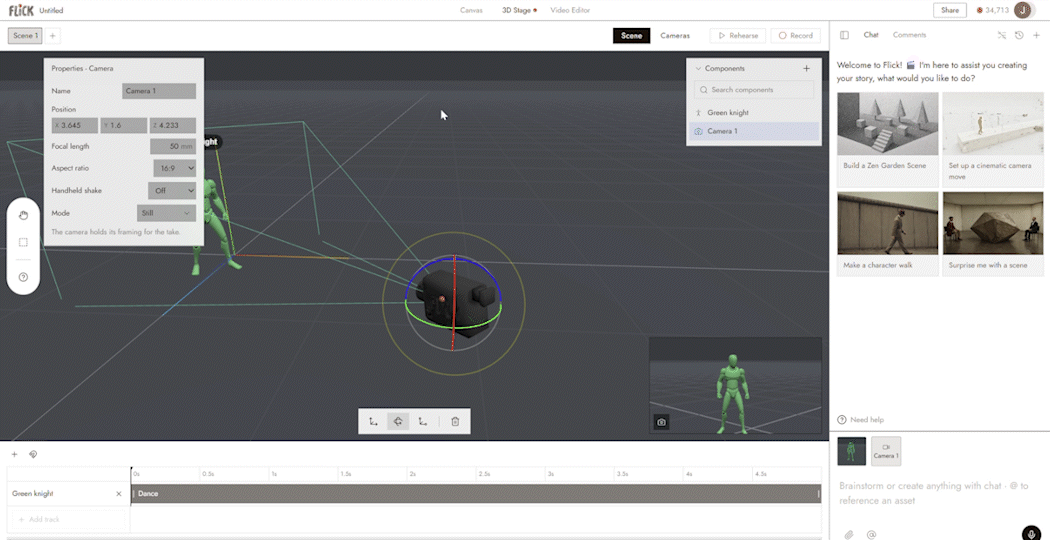
Task: Switch to Scene view mode
Action: point(631,36)
